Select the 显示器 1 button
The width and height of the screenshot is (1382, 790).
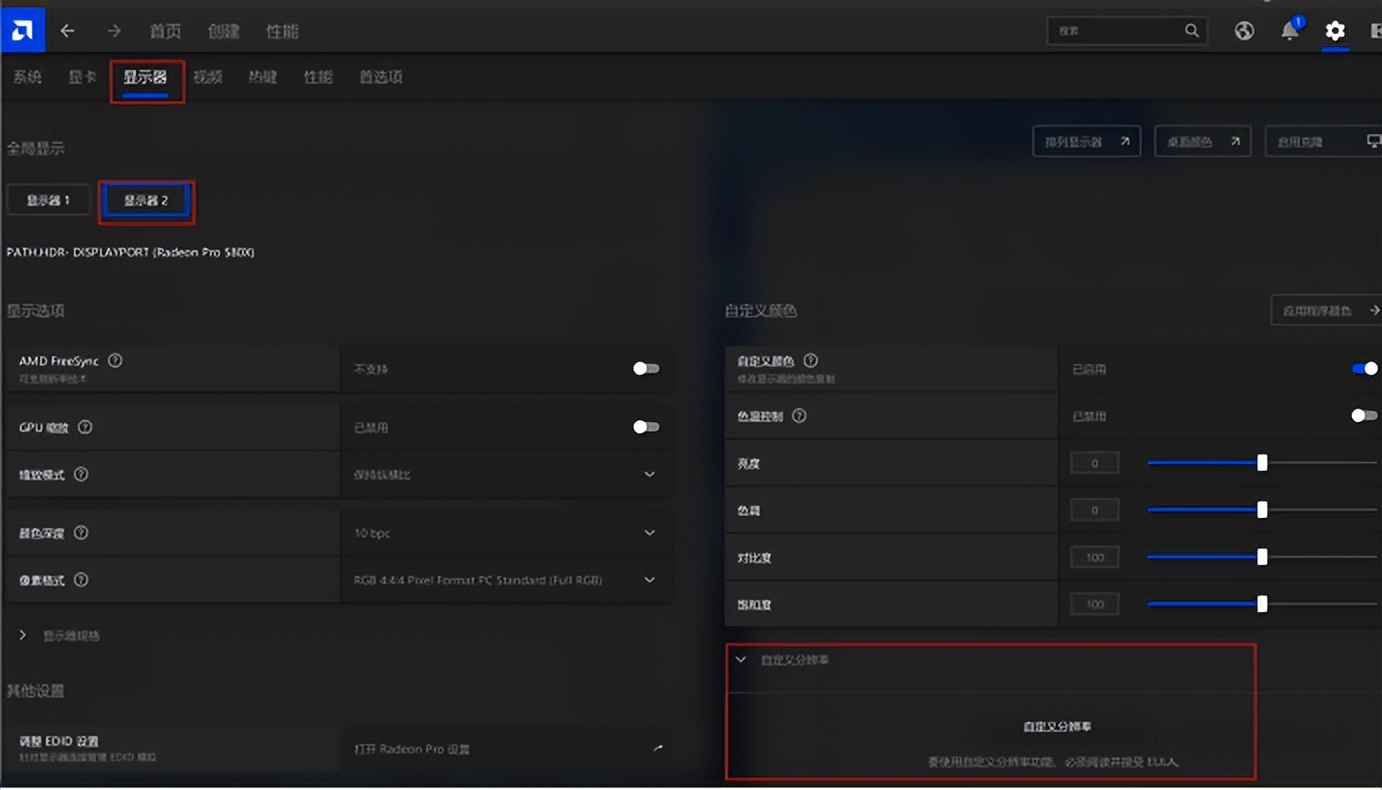(47, 199)
